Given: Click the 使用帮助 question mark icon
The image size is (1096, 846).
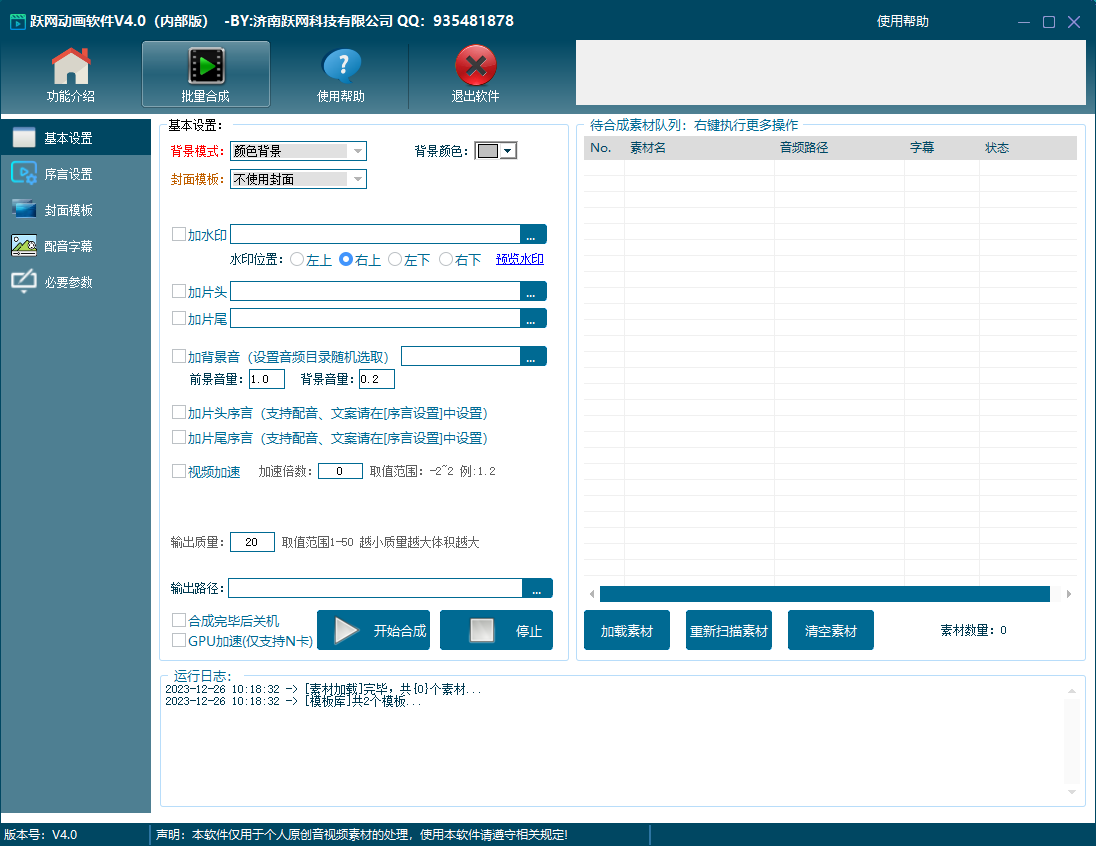Looking at the screenshot, I should (341, 67).
